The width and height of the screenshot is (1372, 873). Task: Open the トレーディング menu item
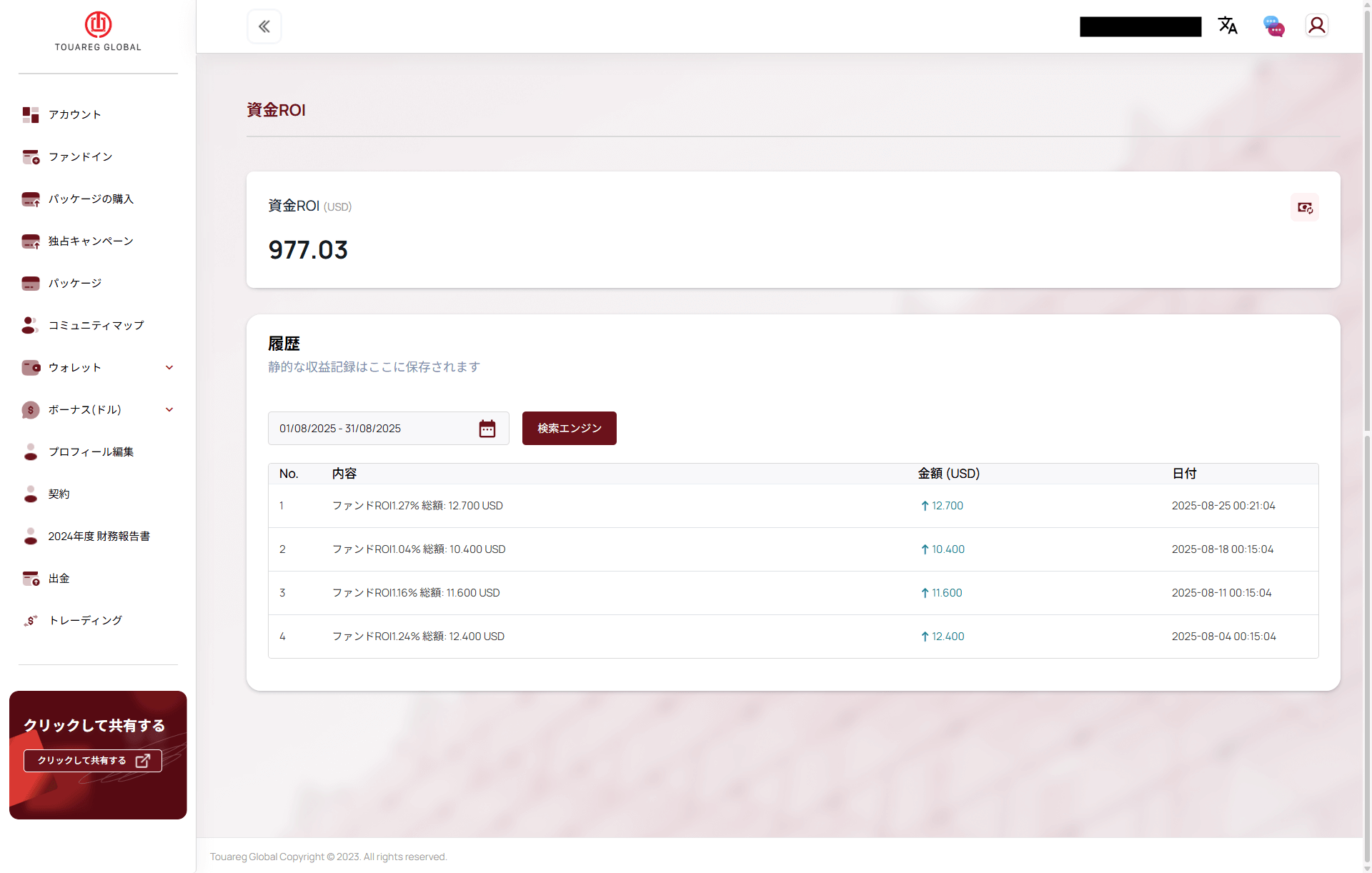(x=85, y=620)
